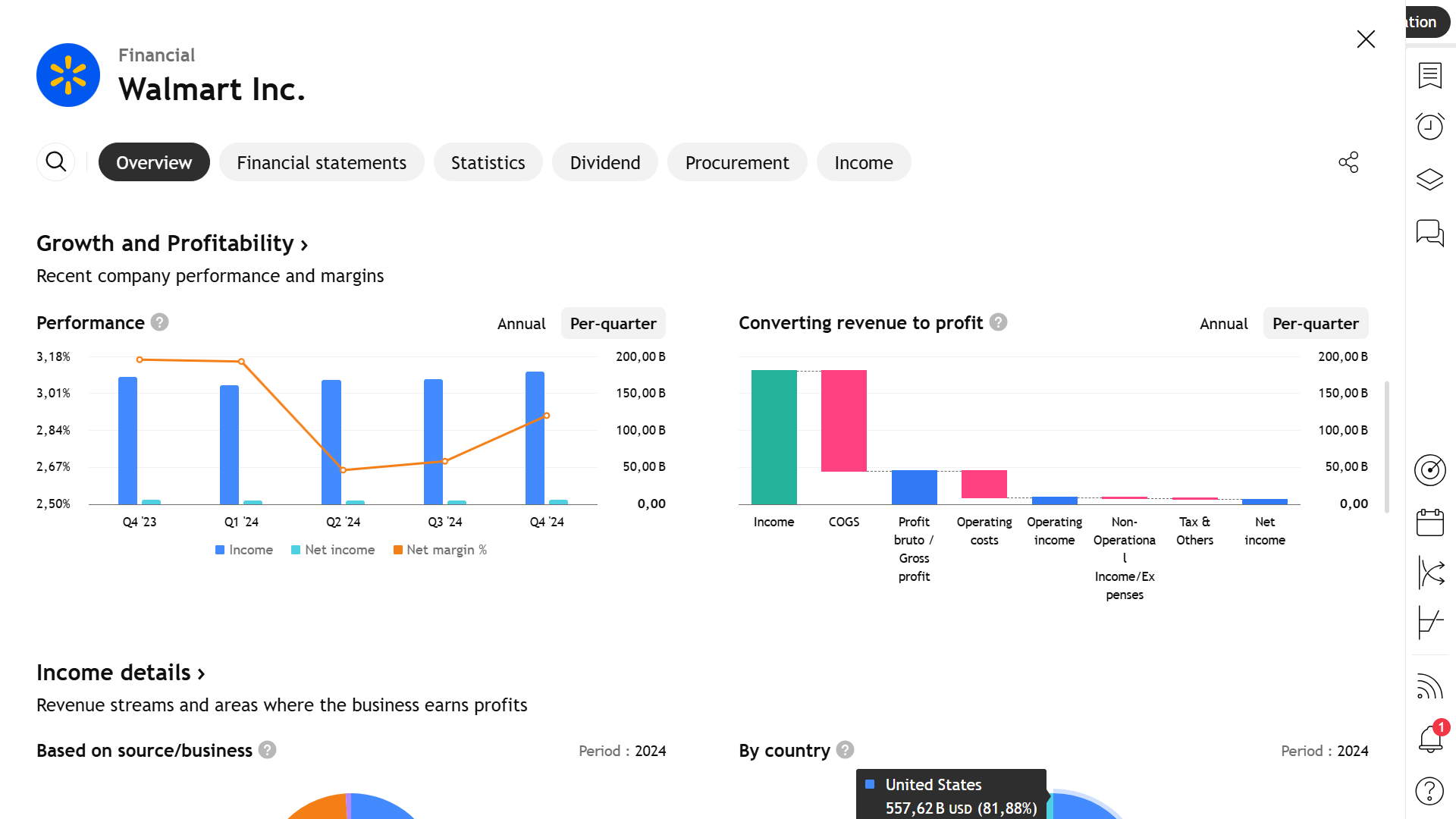Open the screener radar icon

pos(1430,470)
